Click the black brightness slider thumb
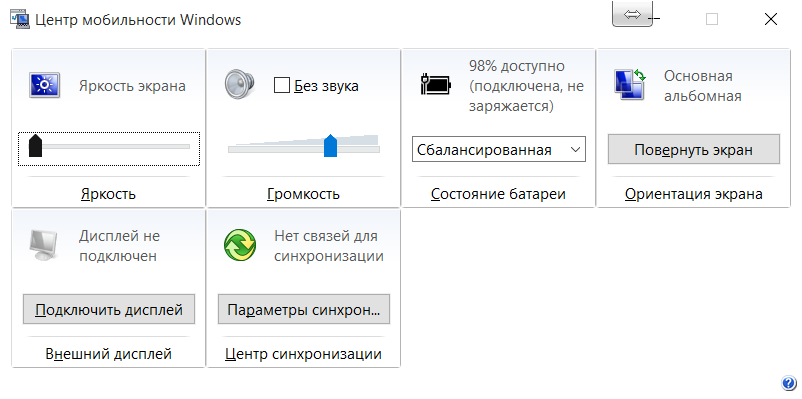Viewport: 802px width, 399px height. (35, 145)
